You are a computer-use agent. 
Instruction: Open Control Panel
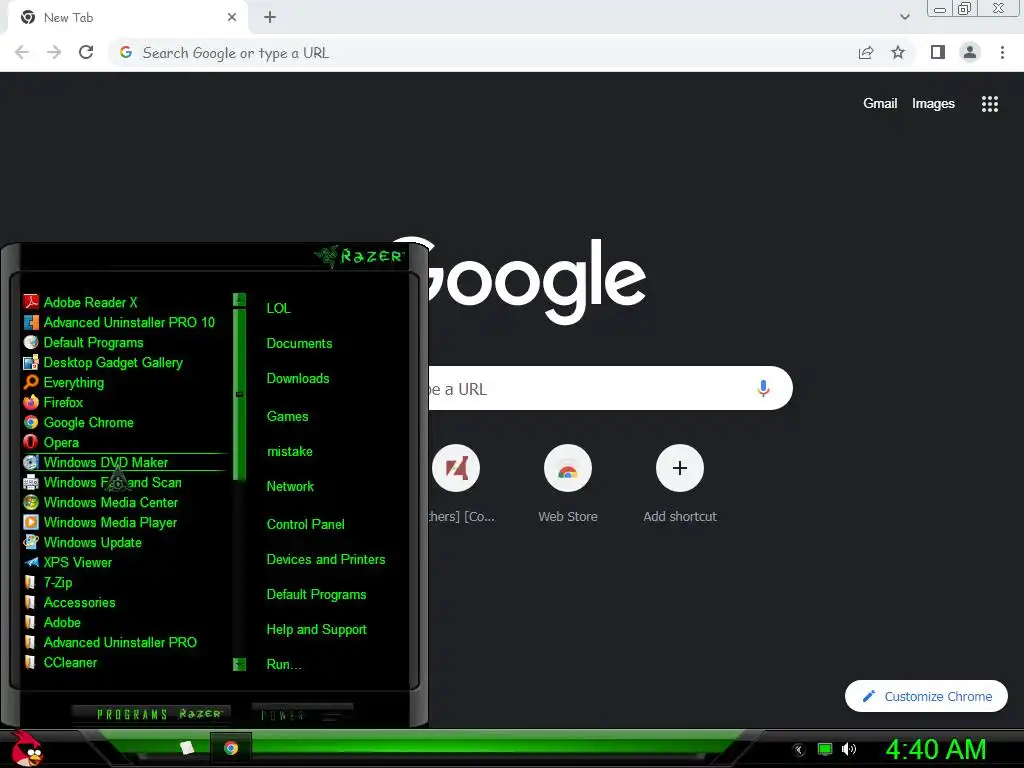click(x=305, y=524)
